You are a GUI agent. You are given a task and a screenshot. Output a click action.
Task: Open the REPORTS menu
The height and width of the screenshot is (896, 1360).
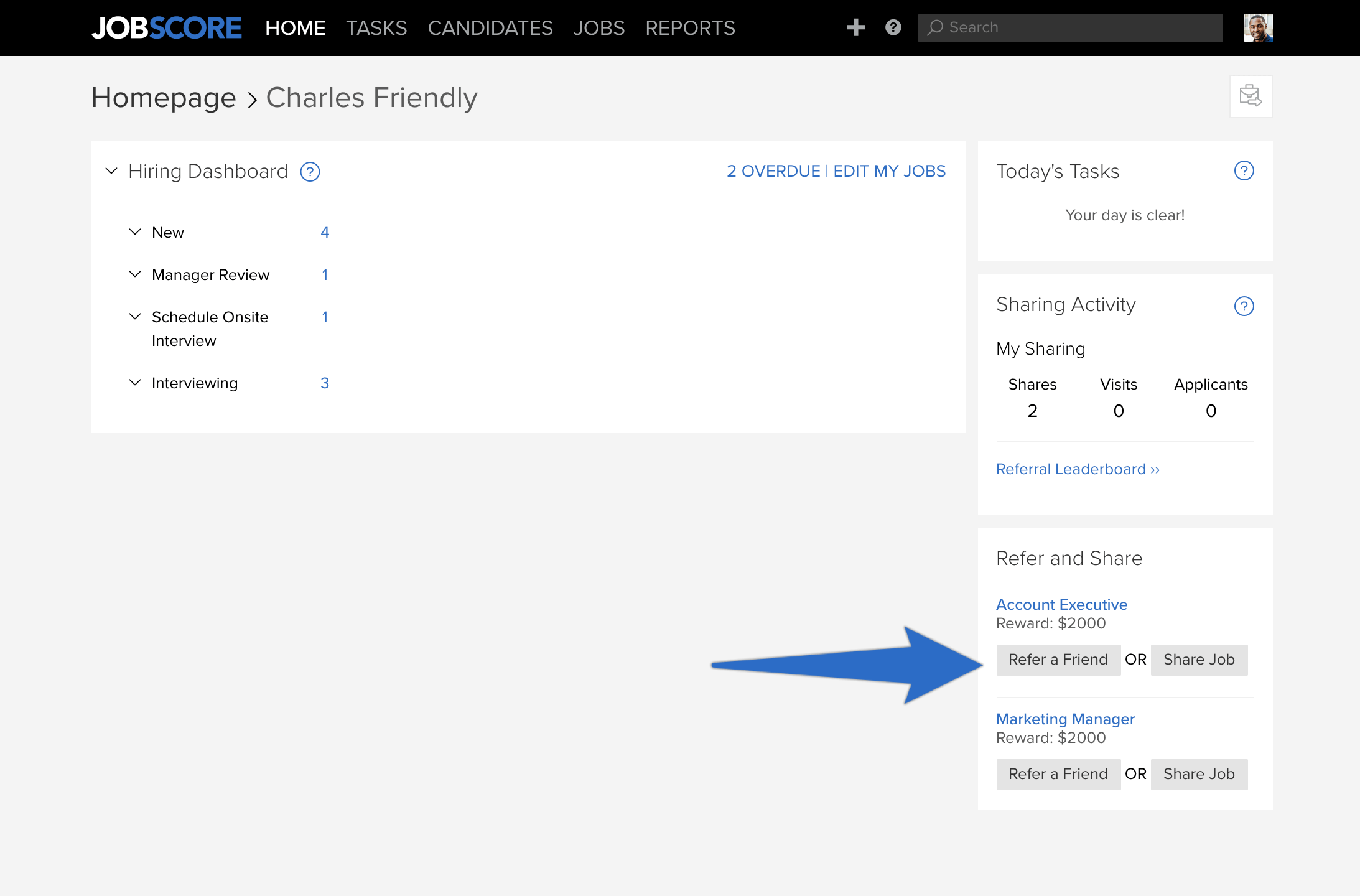tap(690, 28)
